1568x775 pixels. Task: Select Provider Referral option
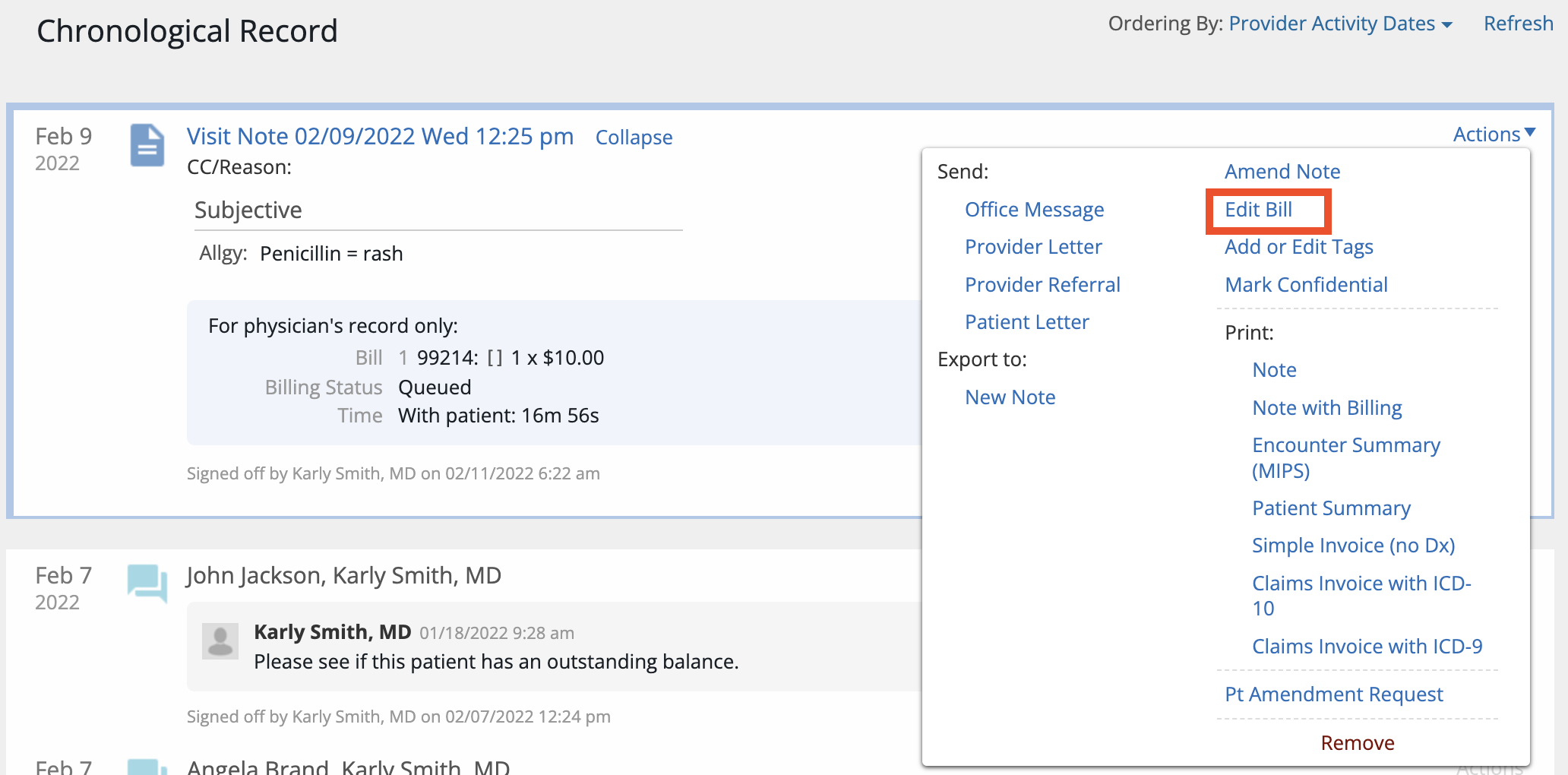1042,284
